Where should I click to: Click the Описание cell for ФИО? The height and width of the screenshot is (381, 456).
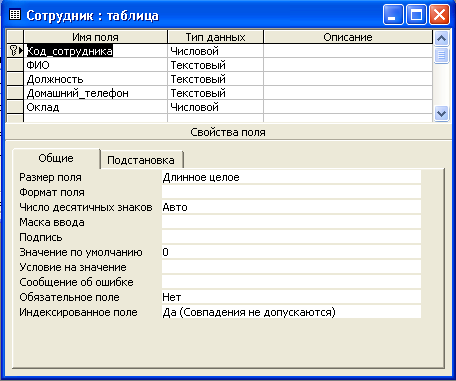[x=348, y=65]
